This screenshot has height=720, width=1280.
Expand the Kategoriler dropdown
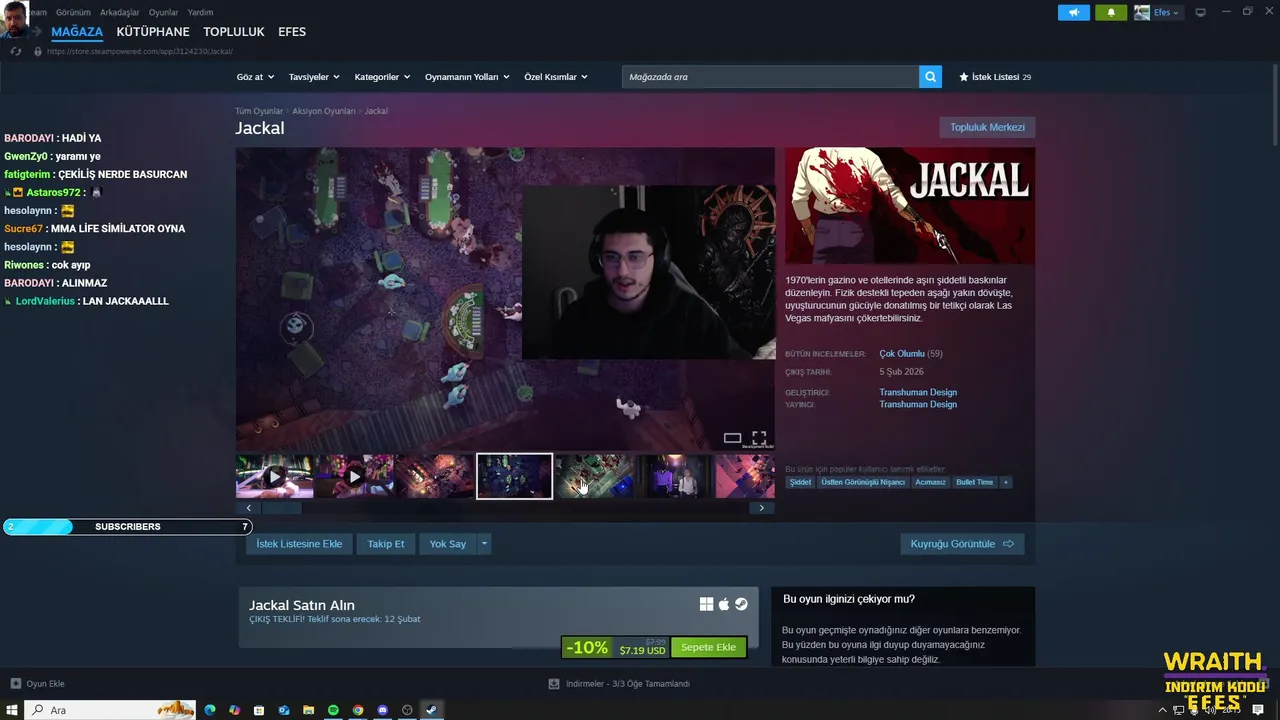[382, 77]
